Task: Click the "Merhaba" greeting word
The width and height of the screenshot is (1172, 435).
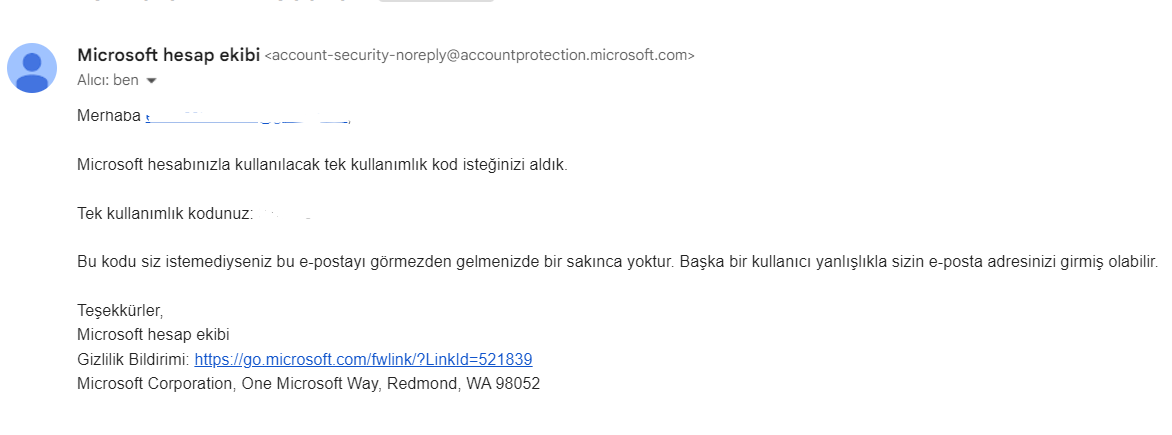Action: click(108, 116)
